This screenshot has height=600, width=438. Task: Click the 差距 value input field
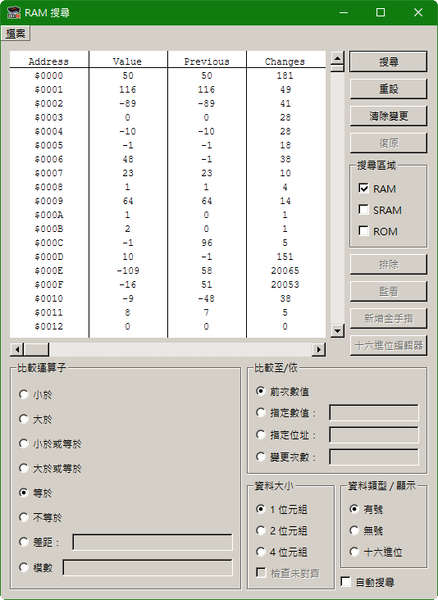pos(152,542)
